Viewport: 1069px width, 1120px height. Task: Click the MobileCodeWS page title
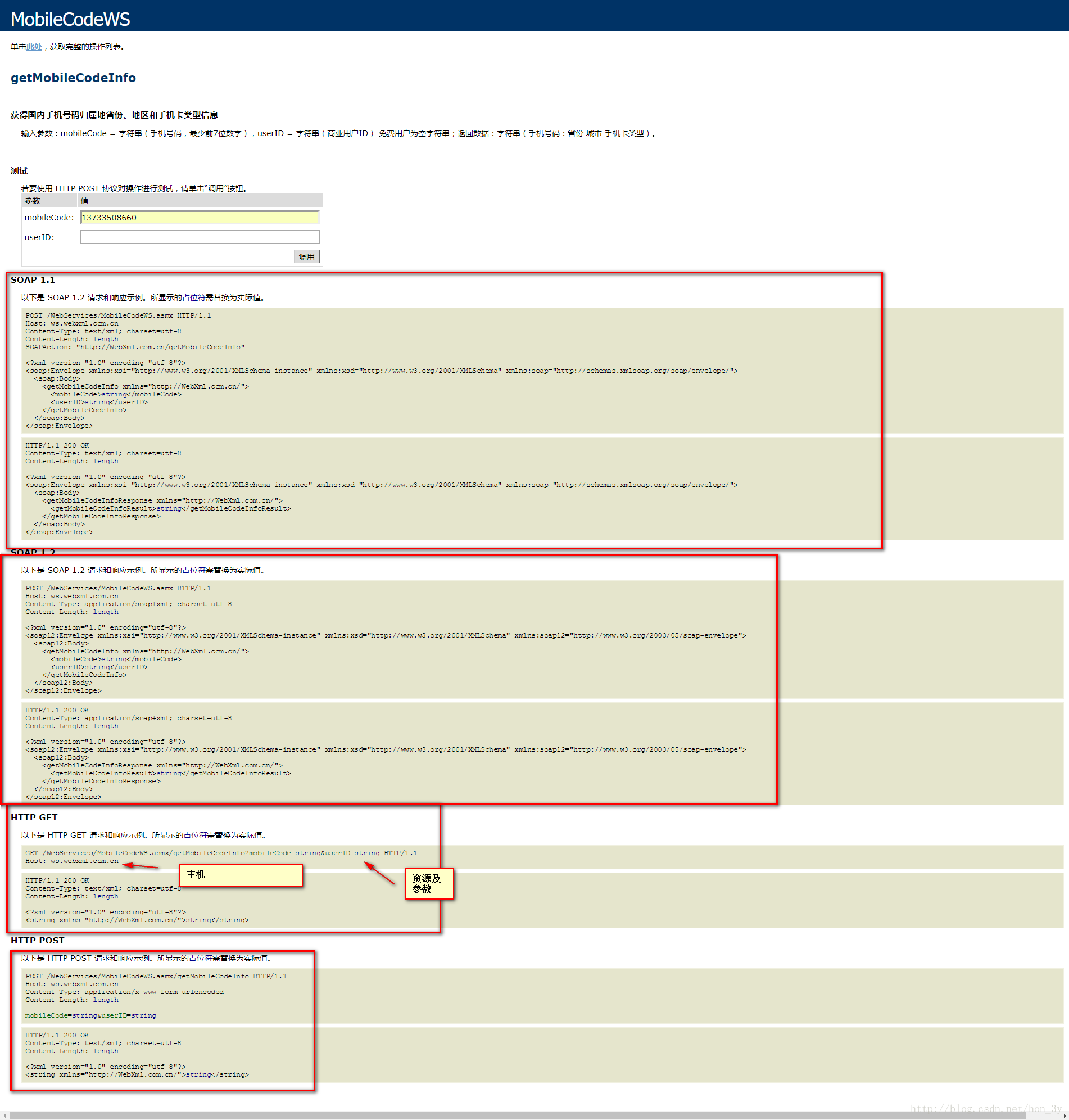coord(70,19)
